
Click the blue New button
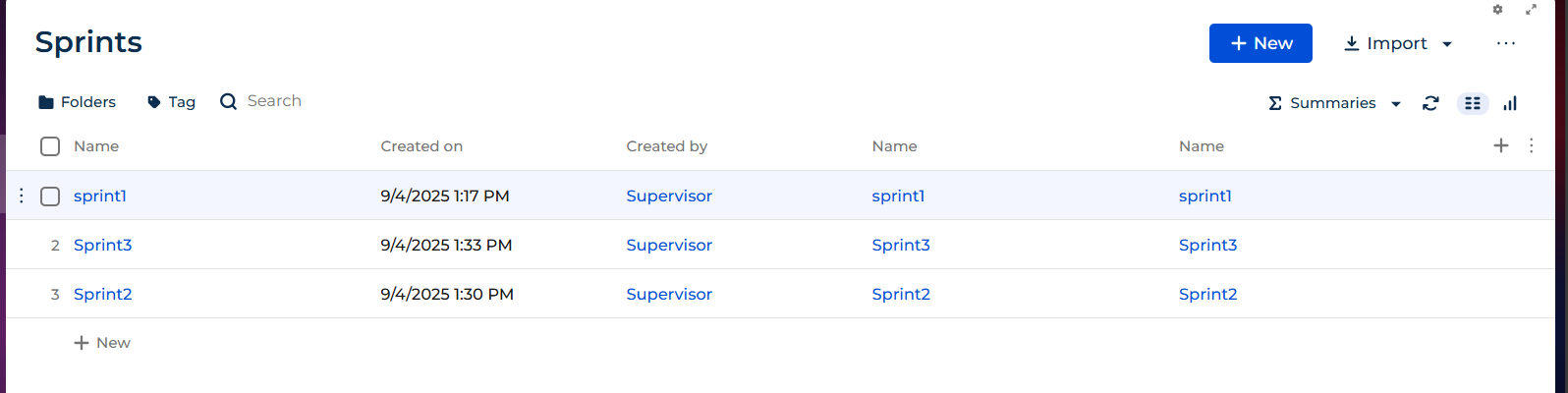1260,43
